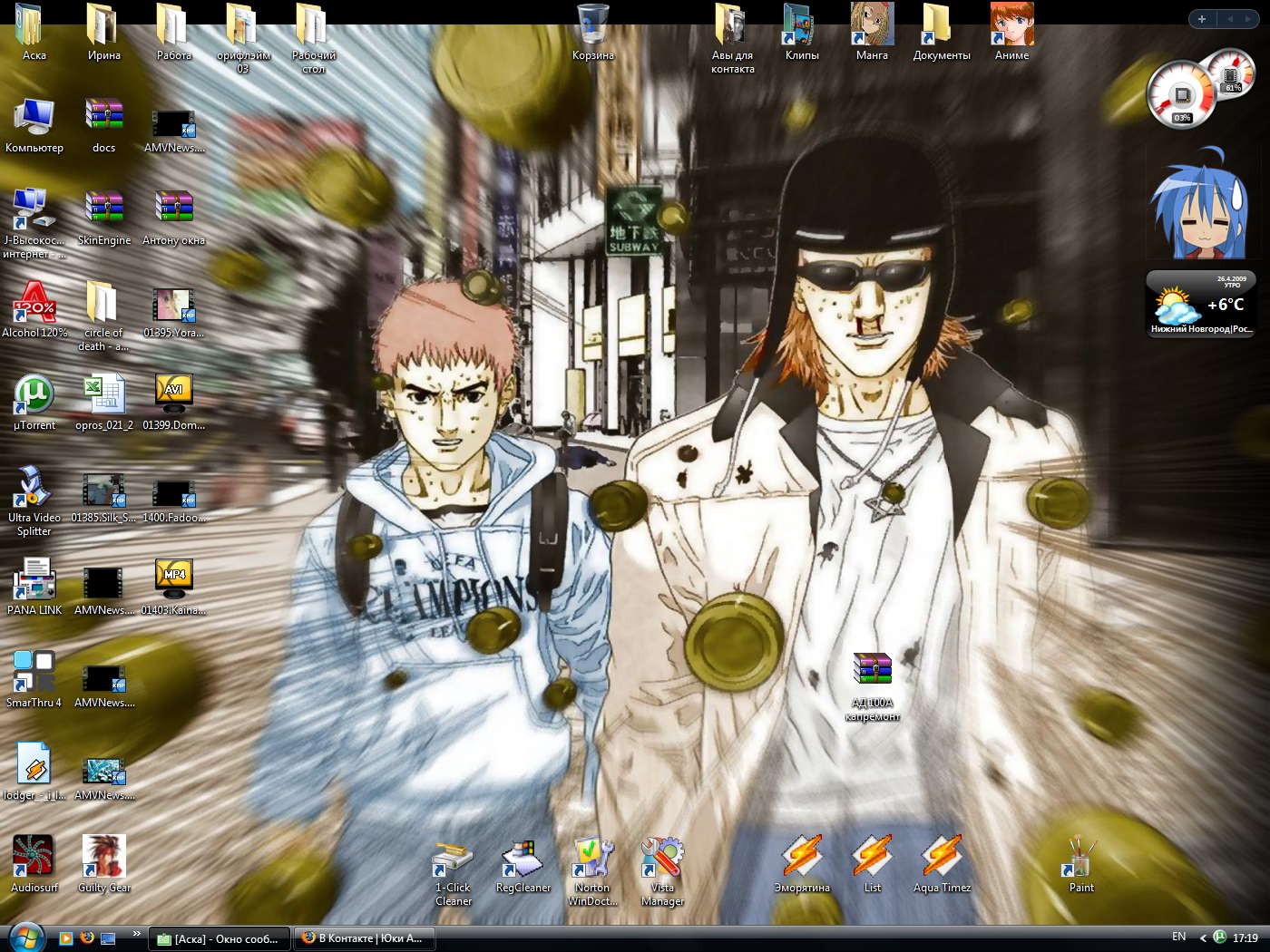This screenshot has height=952, width=1270.
Task: Select the 01385.Silk_S video file
Action: pos(103,491)
